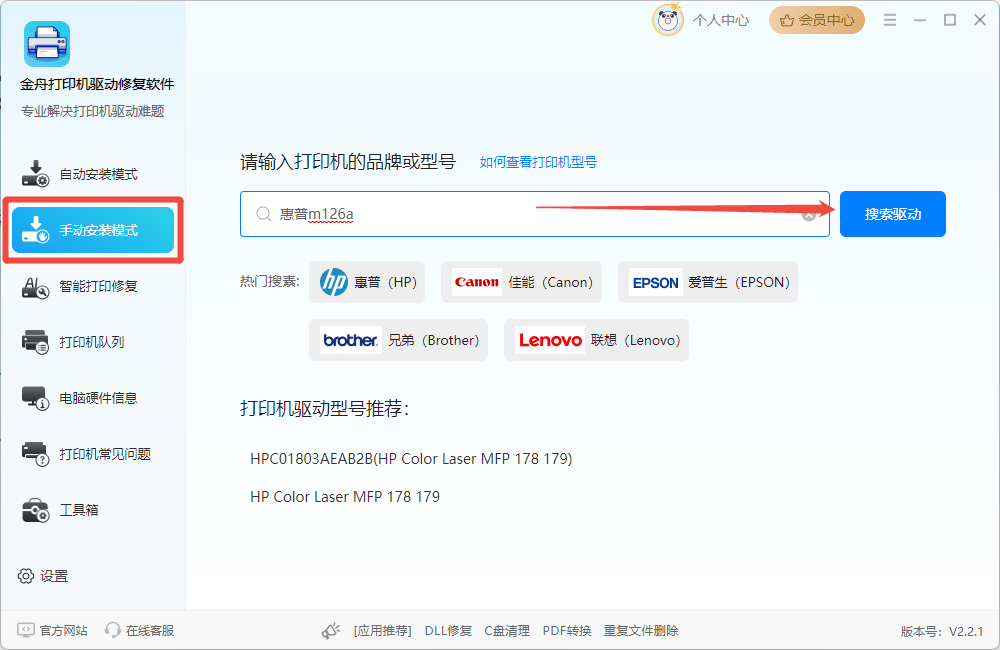
Task: Click the EPSON logo icon
Action: (x=656, y=283)
